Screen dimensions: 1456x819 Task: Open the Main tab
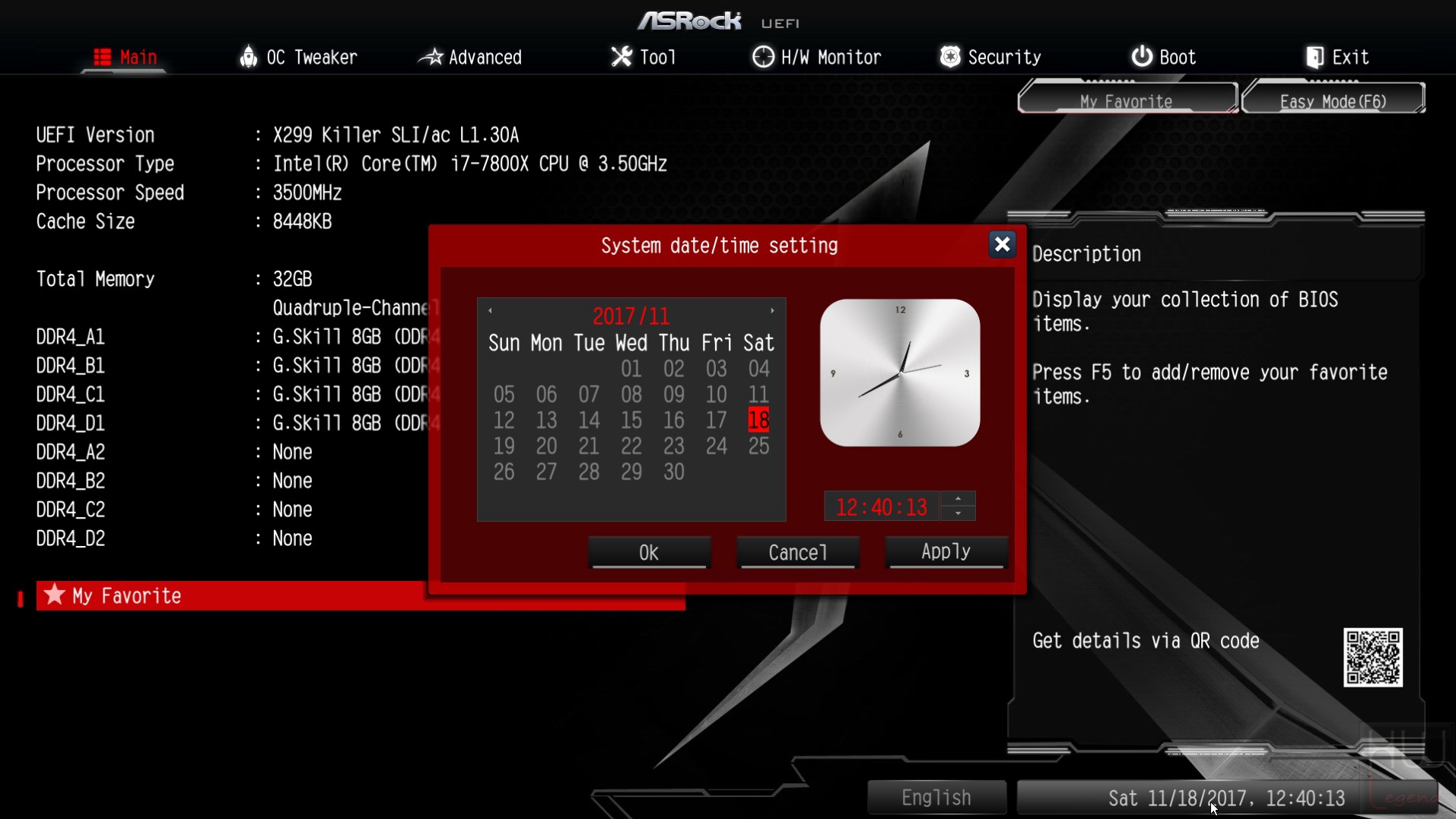coord(125,57)
